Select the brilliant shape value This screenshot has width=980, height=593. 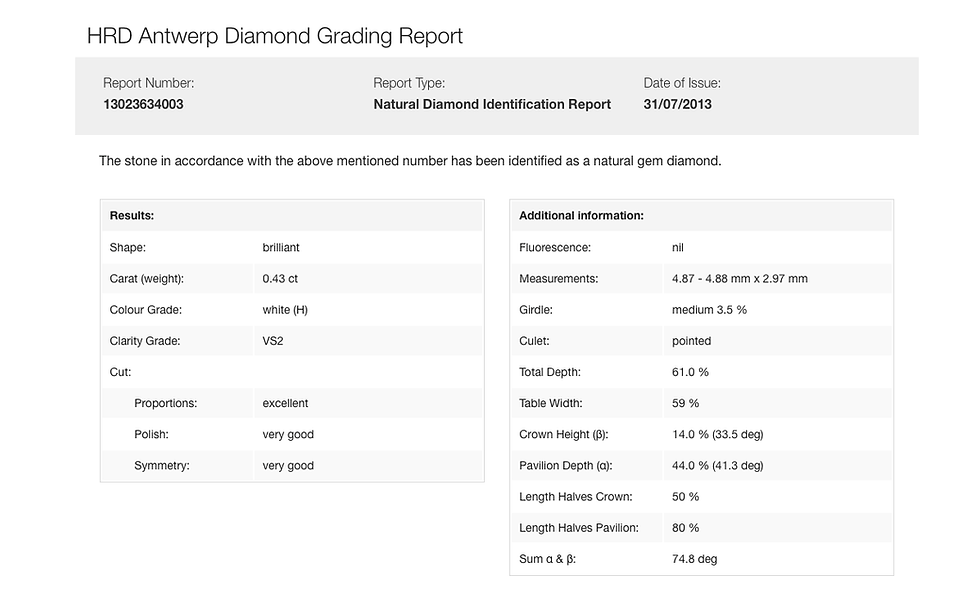[x=281, y=247]
